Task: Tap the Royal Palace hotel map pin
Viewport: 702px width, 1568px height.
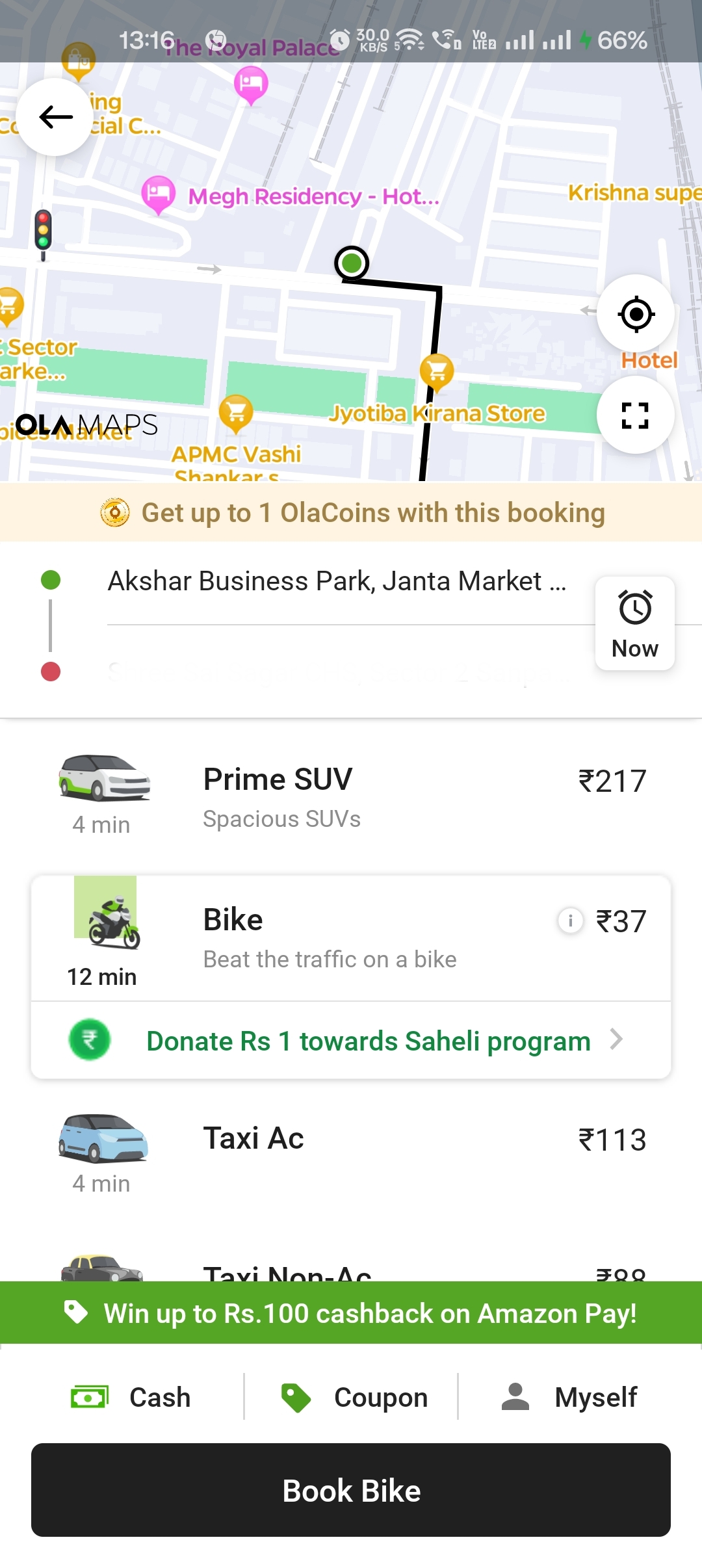Action: (x=251, y=85)
